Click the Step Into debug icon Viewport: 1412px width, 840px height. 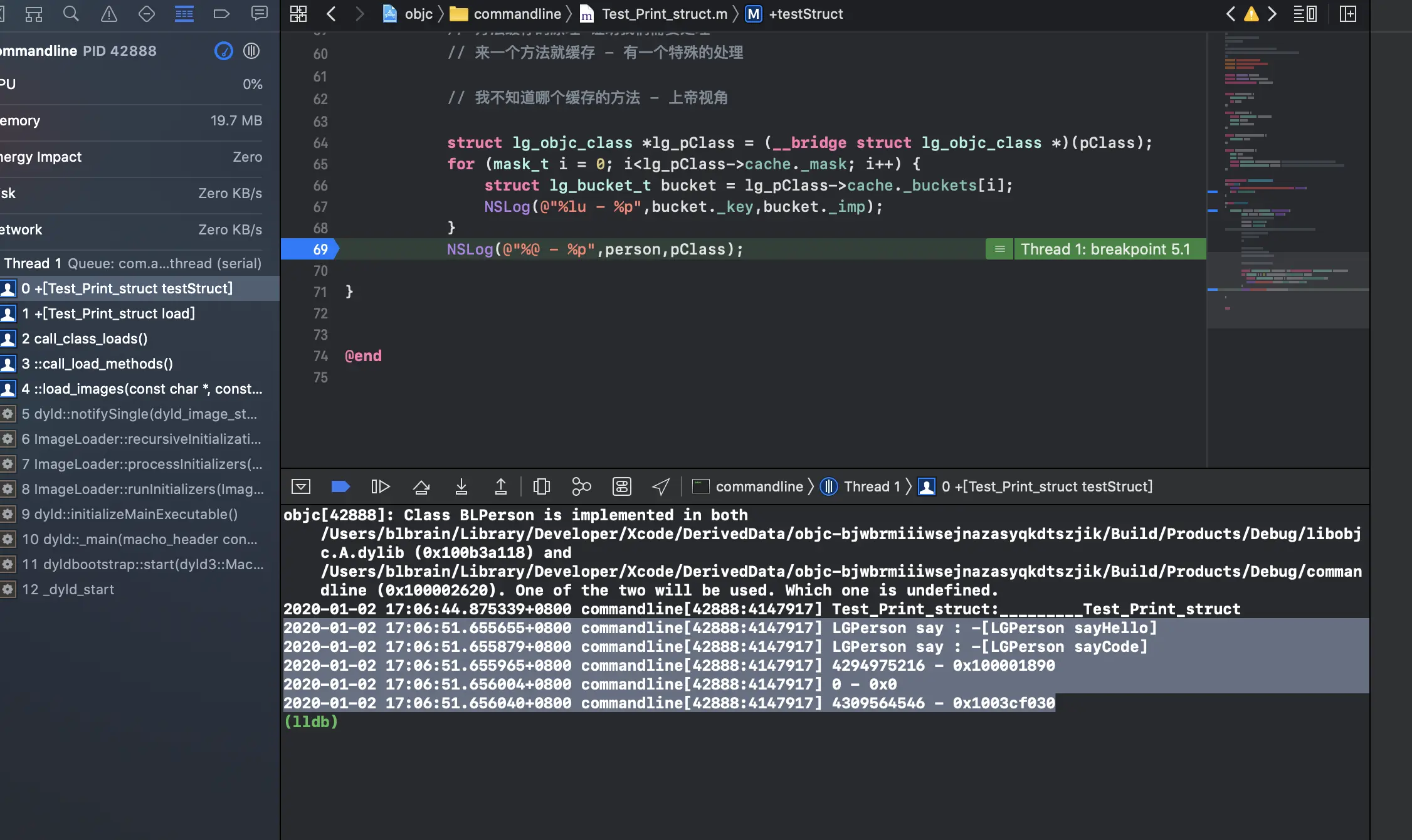(461, 486)
